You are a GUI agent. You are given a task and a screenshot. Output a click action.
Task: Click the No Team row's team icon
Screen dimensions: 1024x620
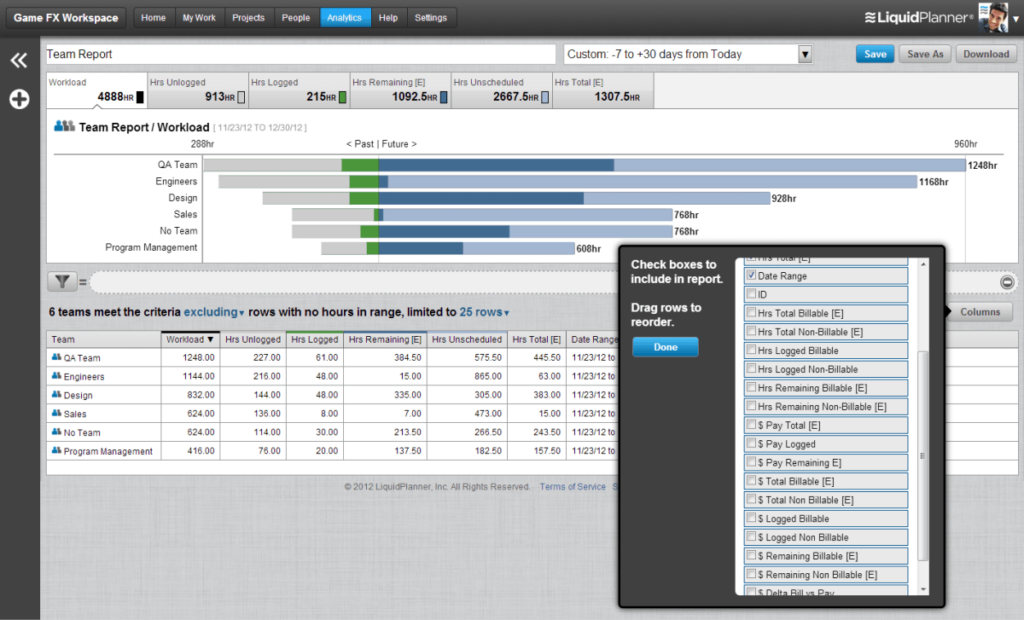tap(56, 432)
